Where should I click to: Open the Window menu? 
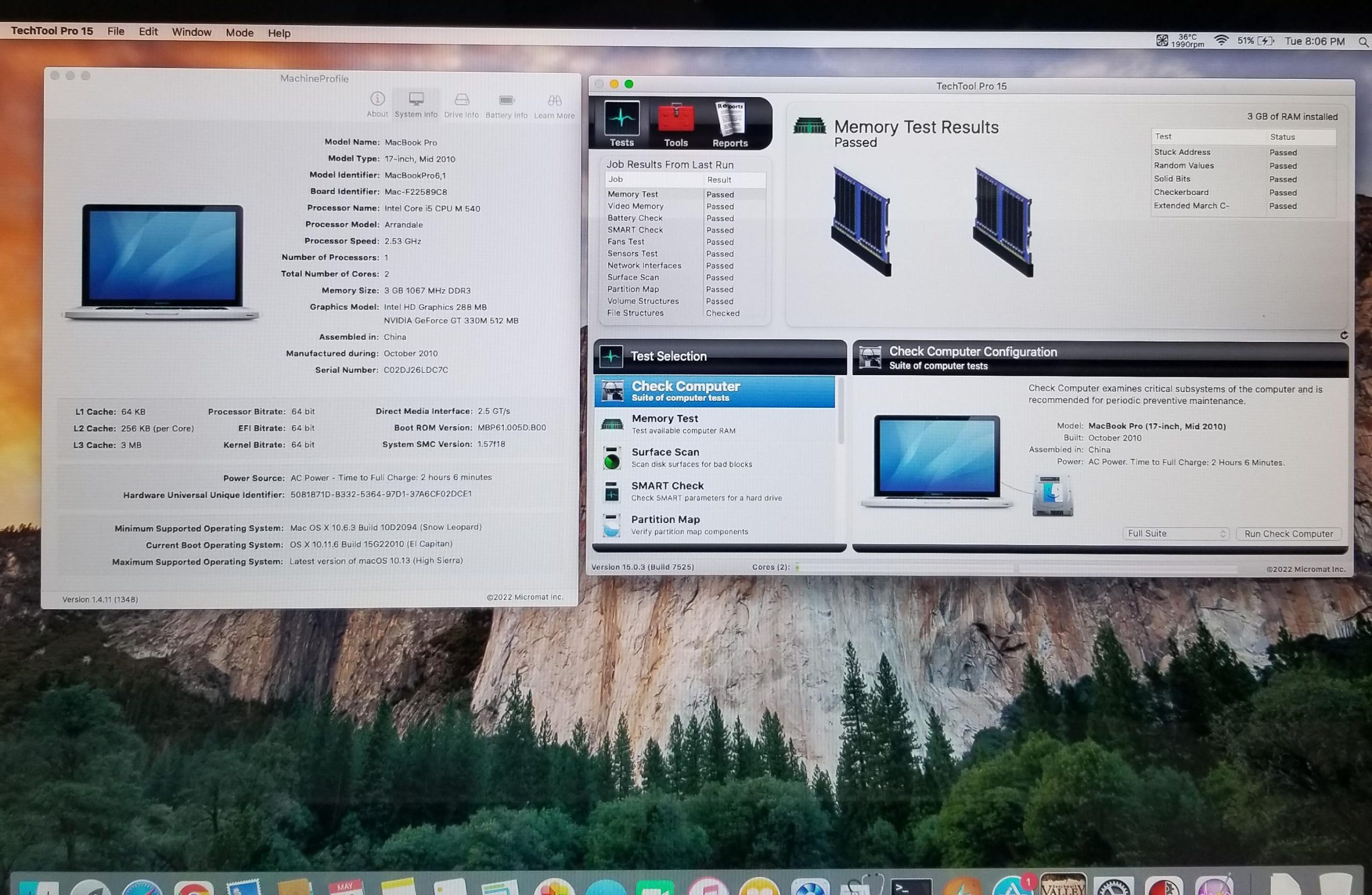tap(191, 32)
